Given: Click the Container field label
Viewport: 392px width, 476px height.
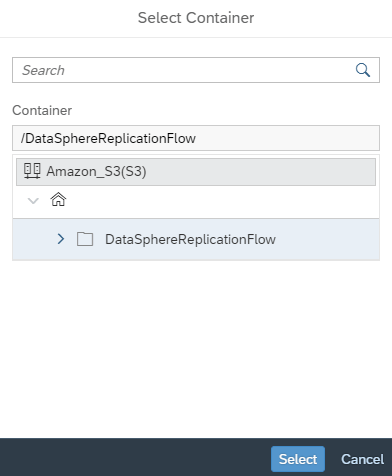Looking at the screenshot, I should click(42, 110).
